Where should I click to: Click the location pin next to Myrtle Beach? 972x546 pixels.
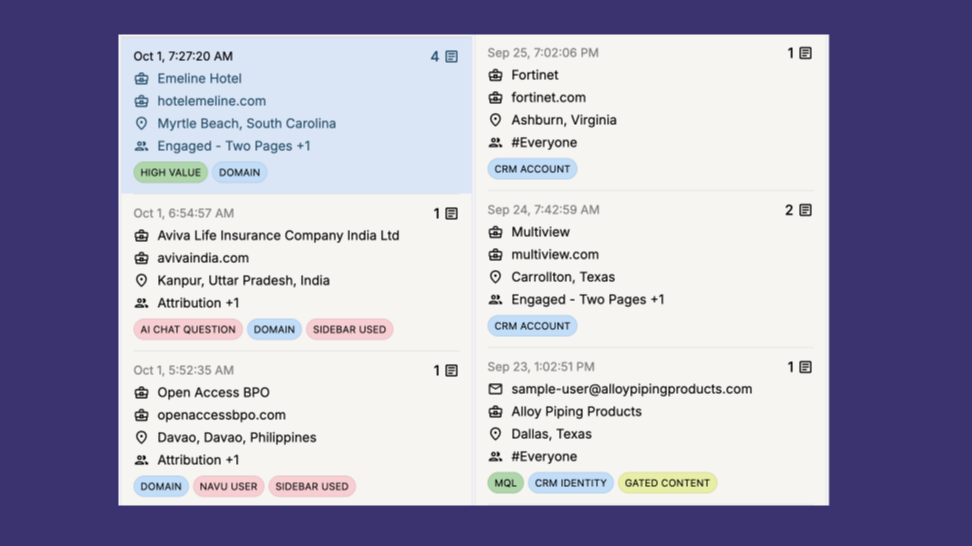pyautogui.click(x=141, y=123)
